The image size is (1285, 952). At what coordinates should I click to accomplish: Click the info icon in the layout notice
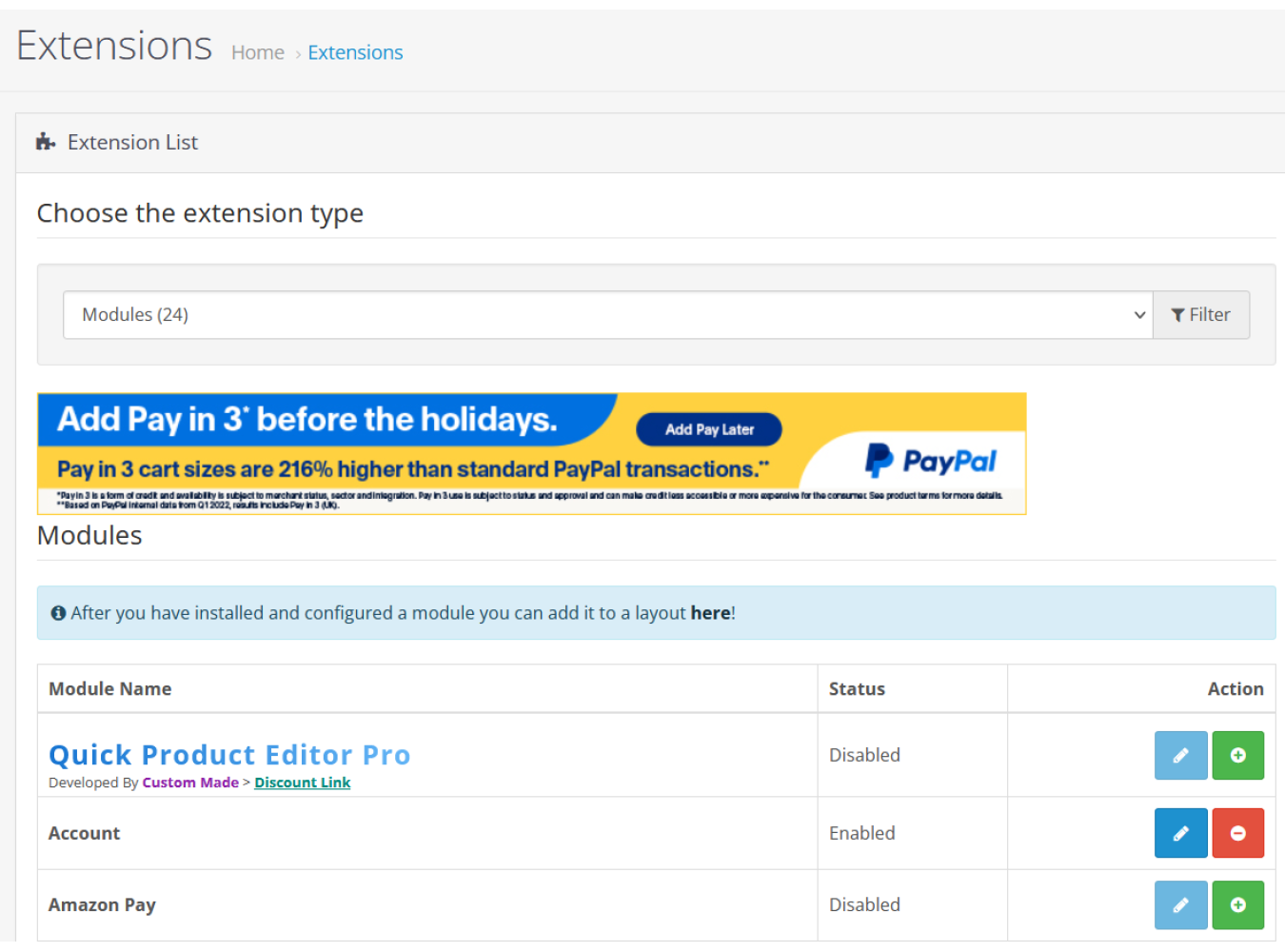[58, 613]
